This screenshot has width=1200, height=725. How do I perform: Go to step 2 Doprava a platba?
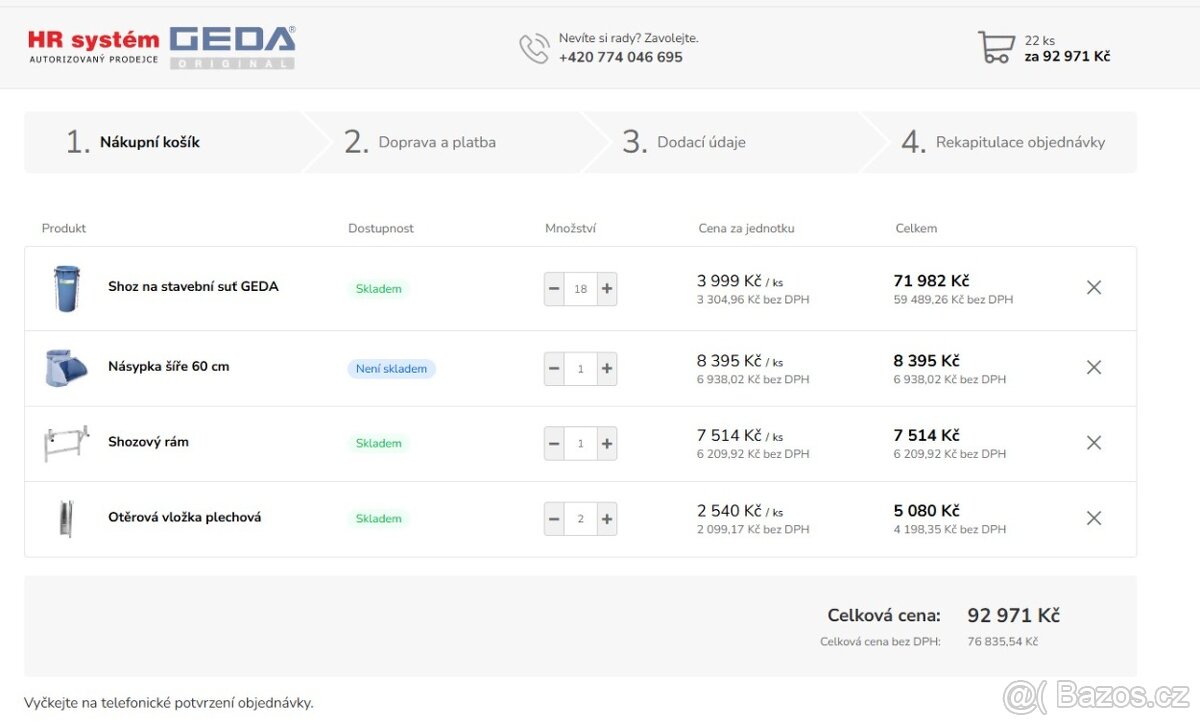pos(436,142)
